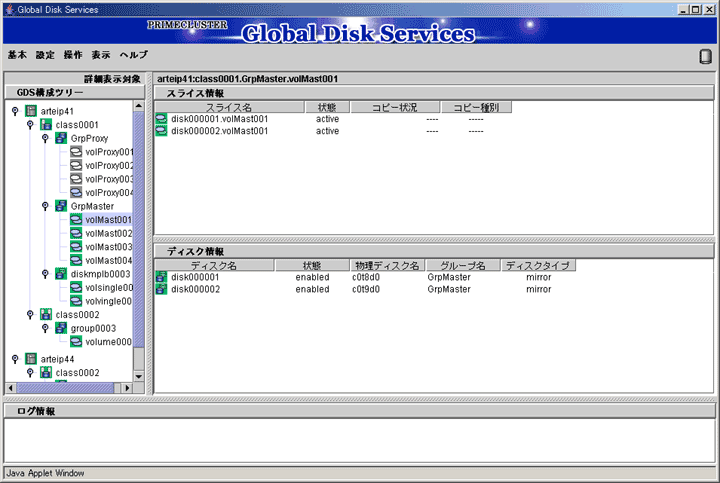Click tree horizontal scrollbar left arrow

[x=11, y=388]
